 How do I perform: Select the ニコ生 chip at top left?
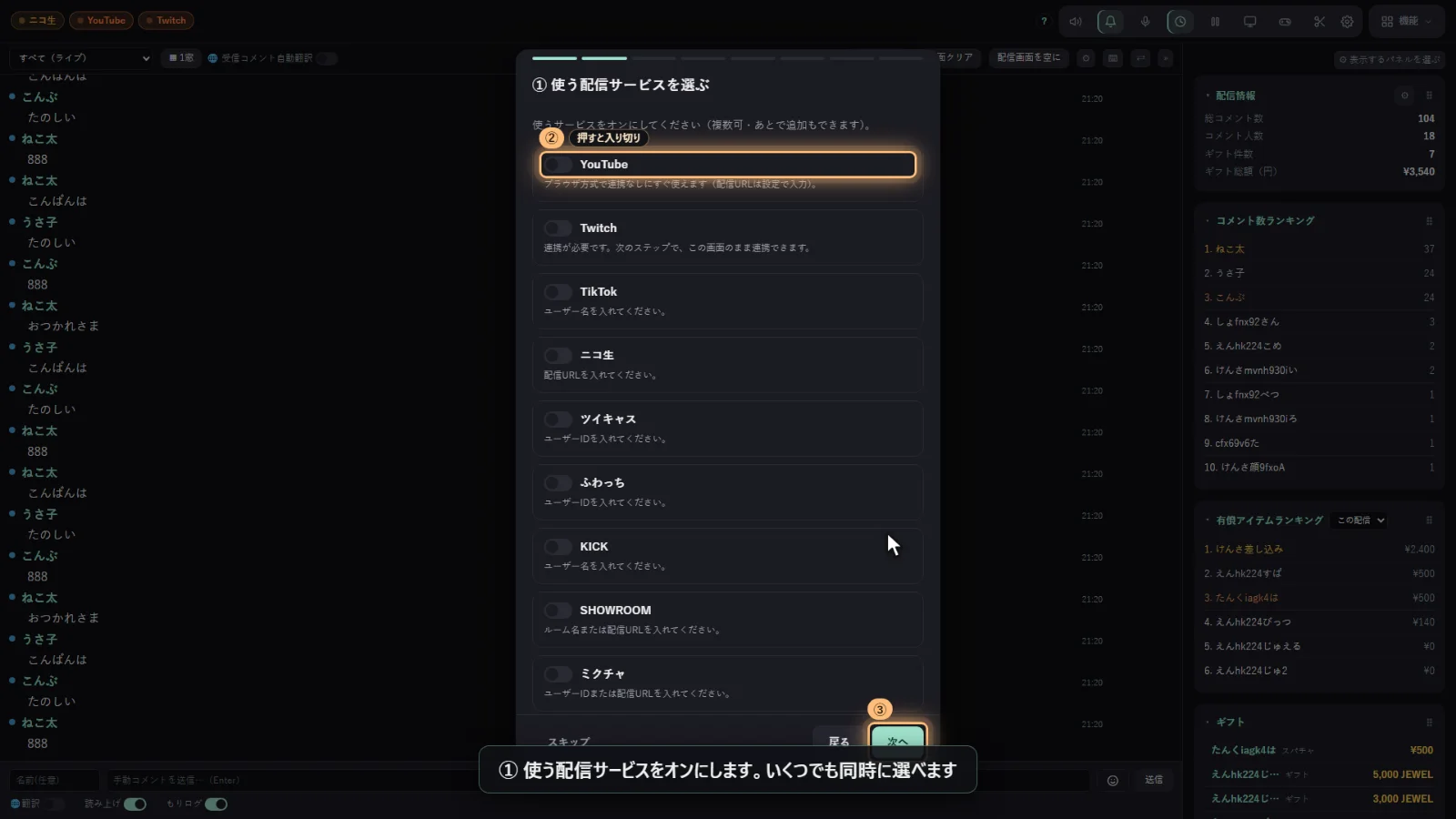click(x=37, y=20)
